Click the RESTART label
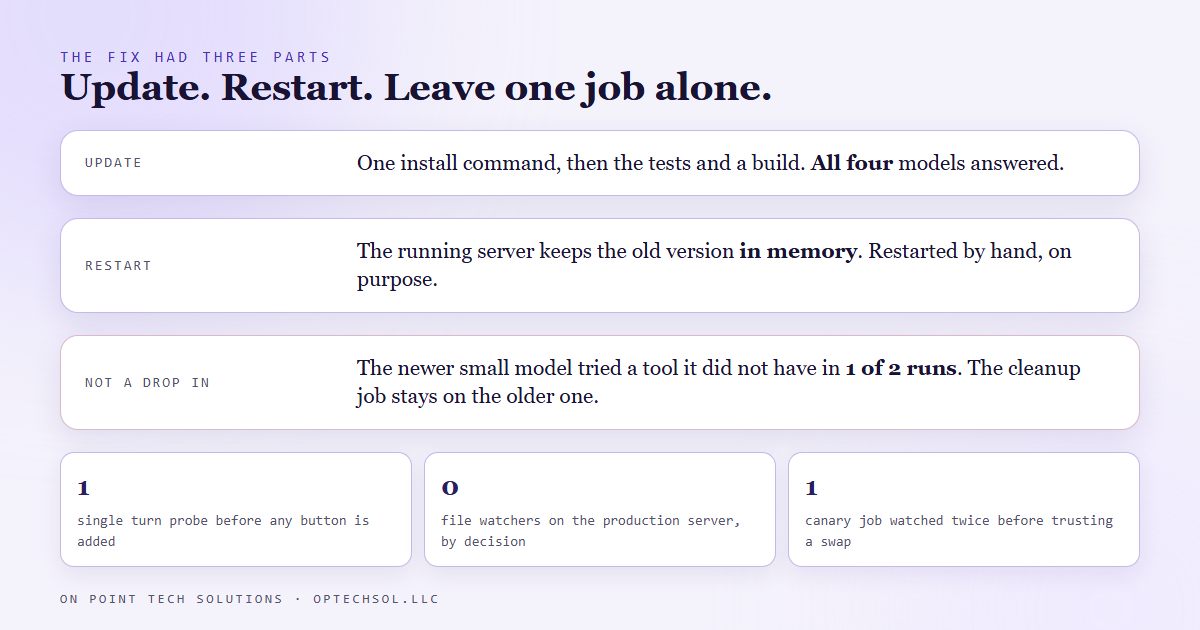1200x630 pixels. coord(118,266)
